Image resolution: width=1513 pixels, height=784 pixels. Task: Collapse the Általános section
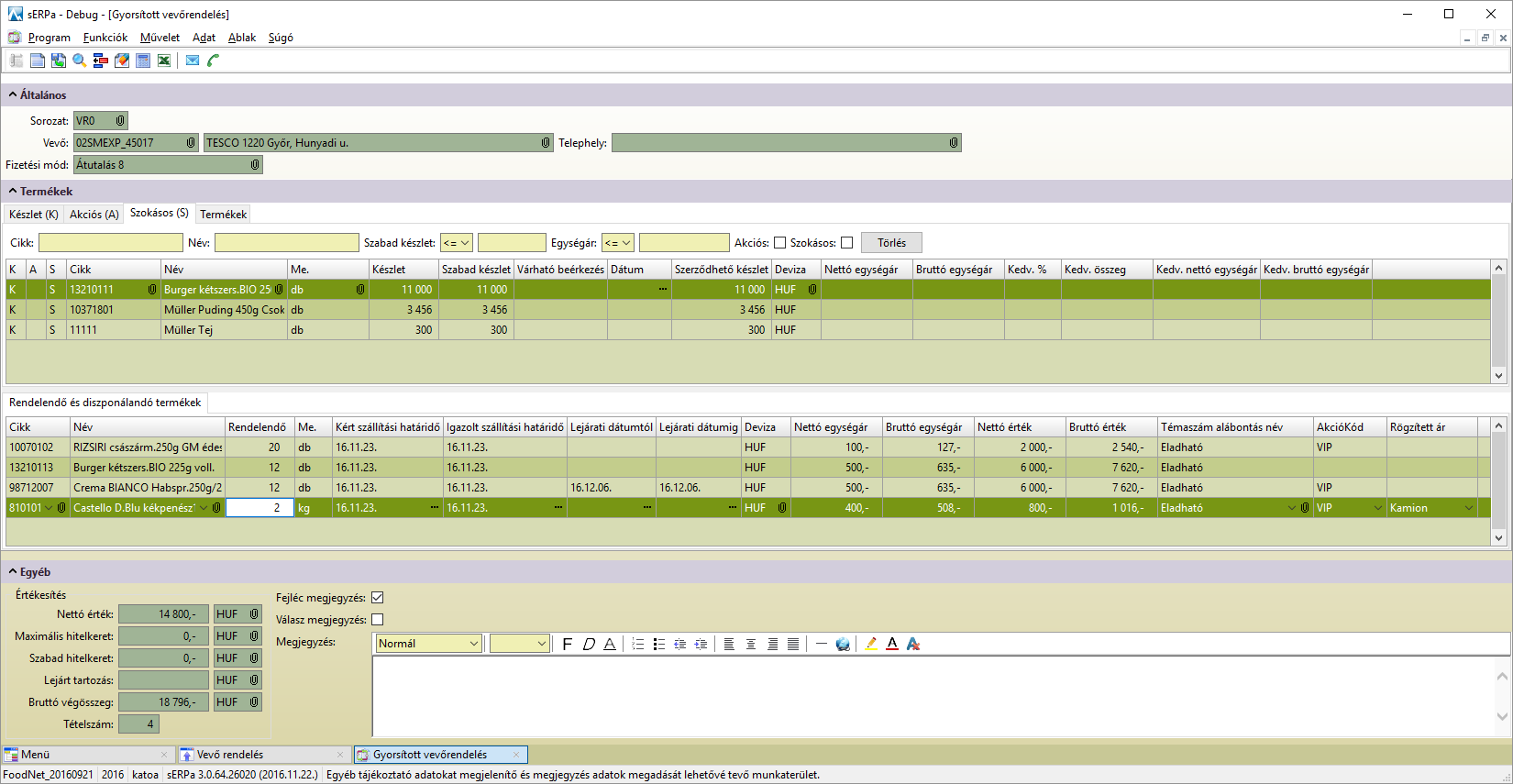[x=13, y=95]
